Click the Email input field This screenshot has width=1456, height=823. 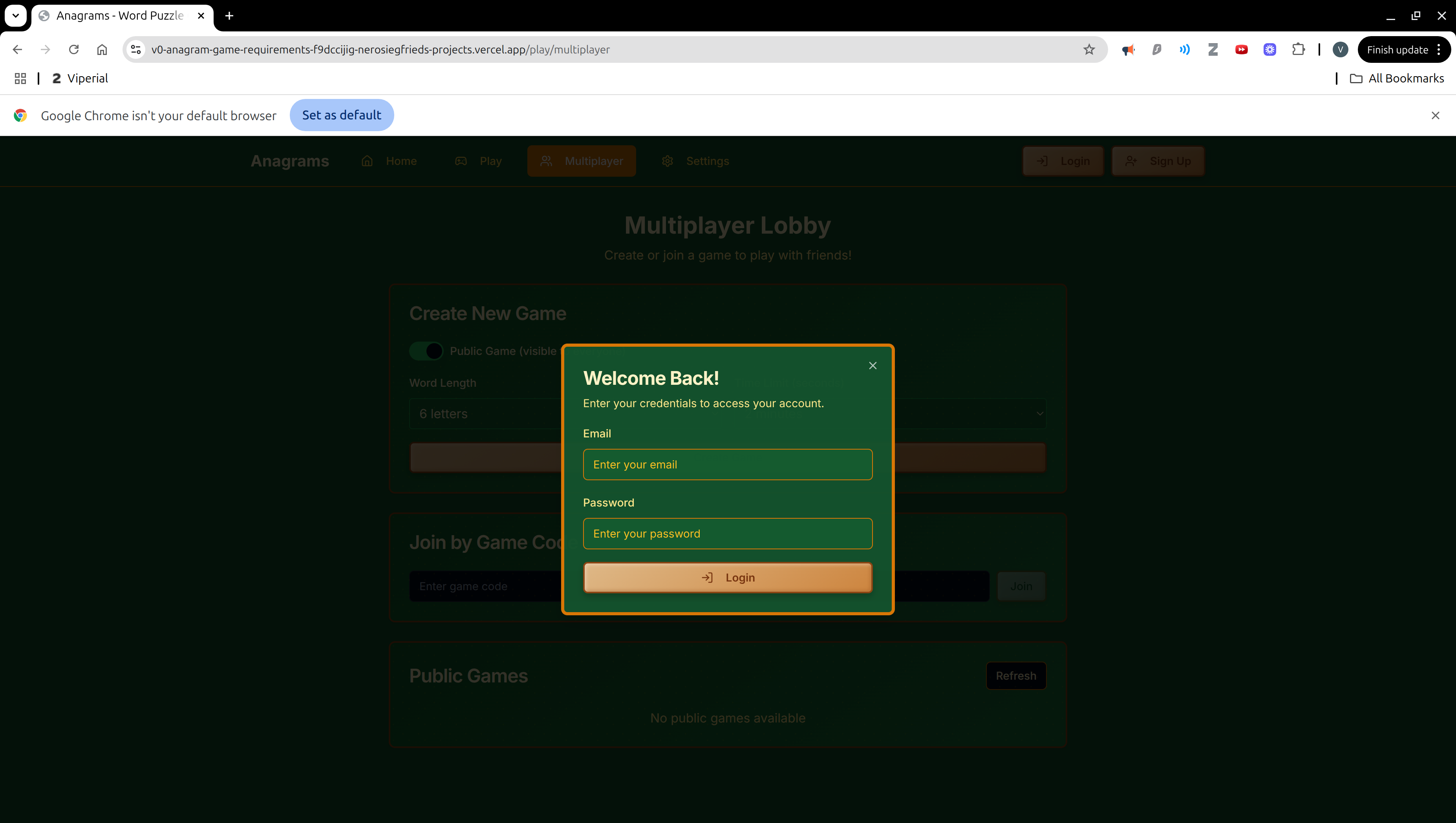tap(728, 465)
